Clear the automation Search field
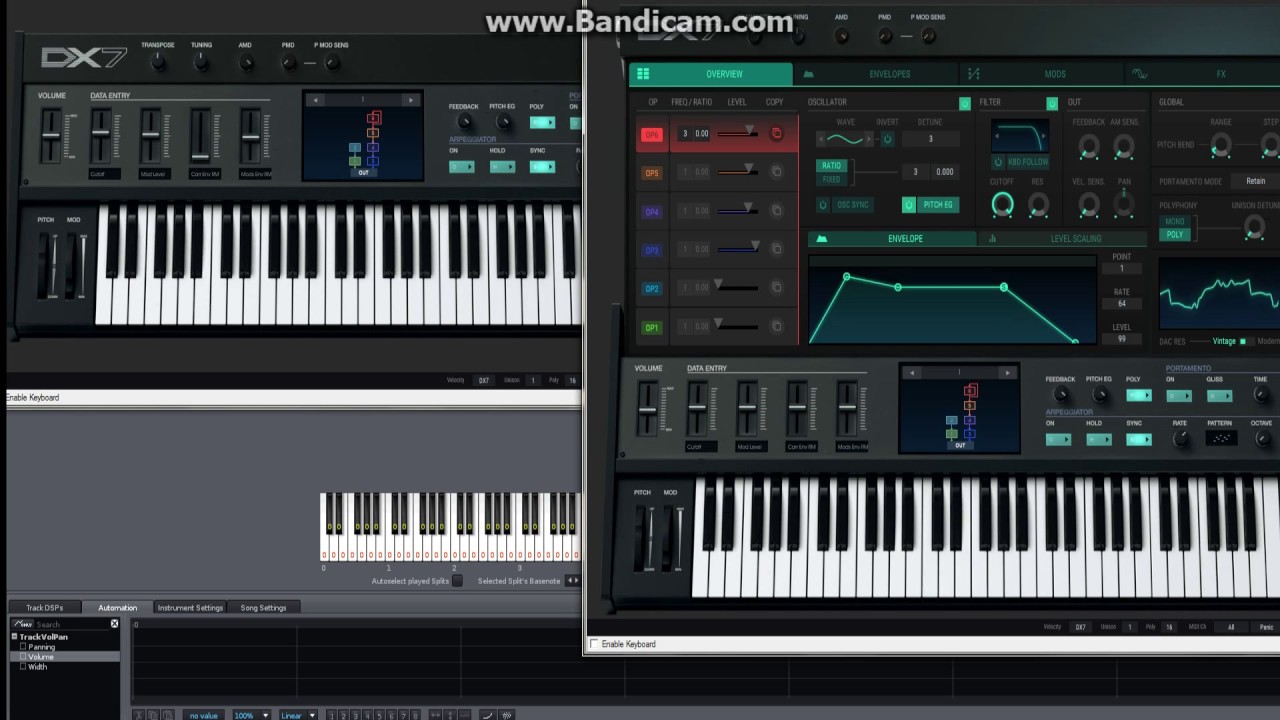The image size is (1280, 720). [114, 624]
